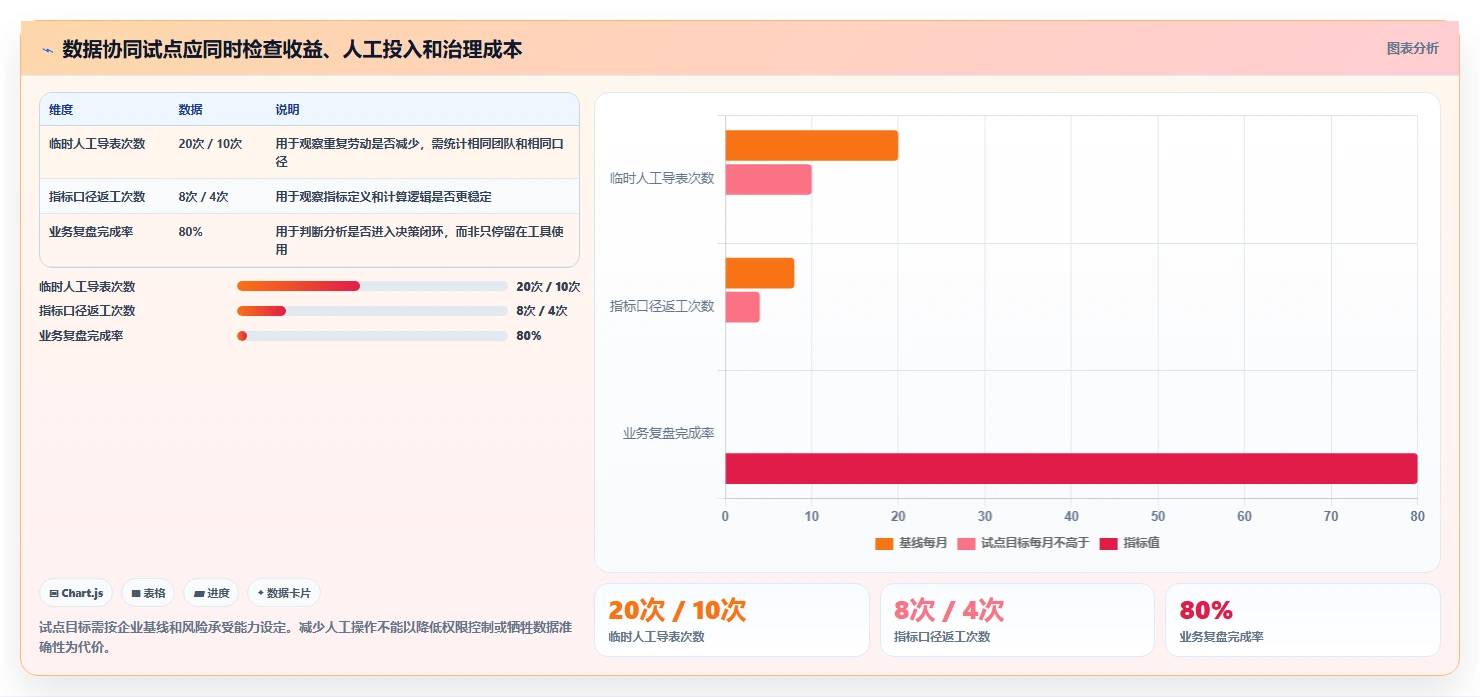Toggle the 指标值 legend item

click(1129, 543)
